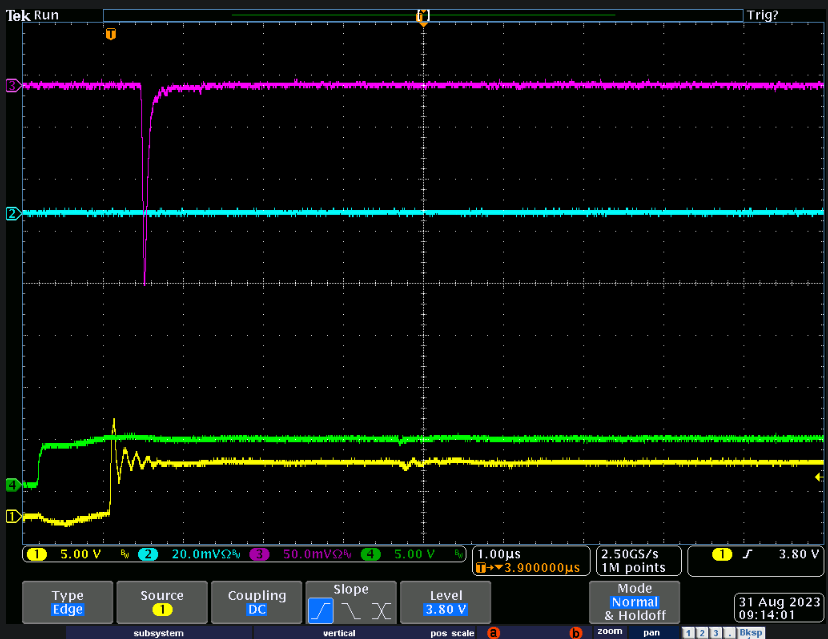Click the channel 1 yellow ground marker
The image size is (828, 639).
(x=12, y=516)
